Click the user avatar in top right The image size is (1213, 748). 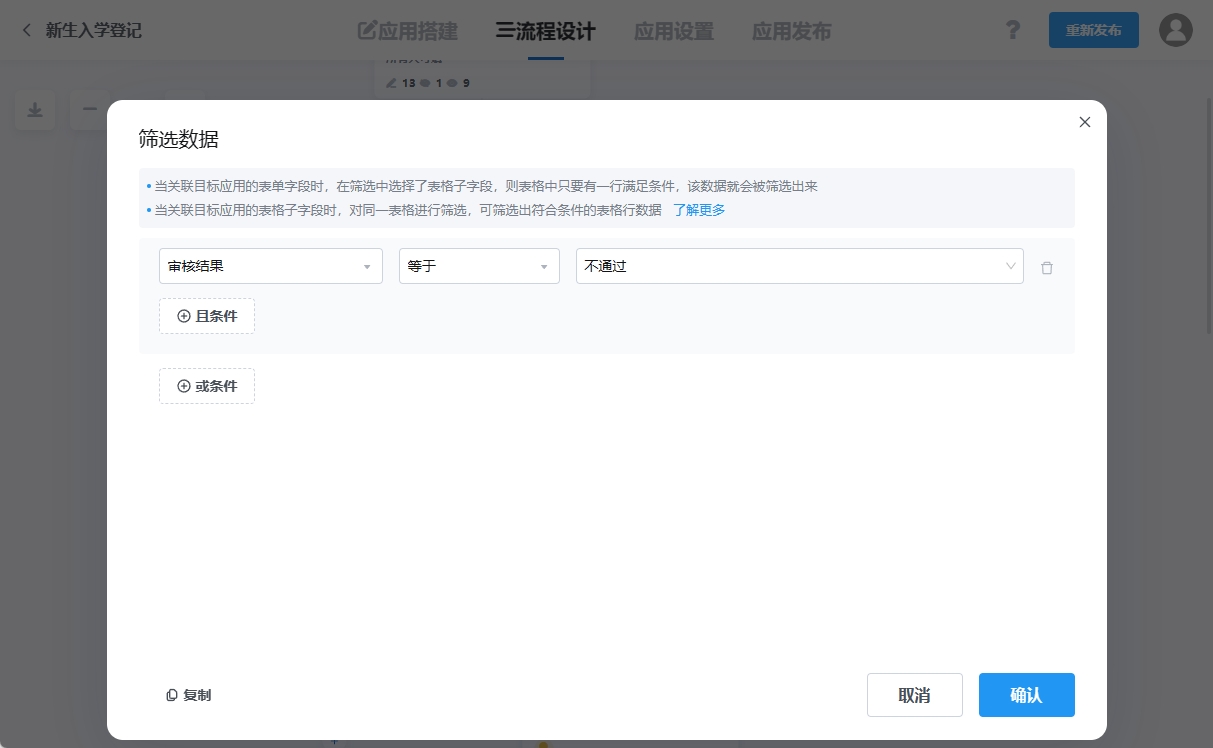point(1176,30)
